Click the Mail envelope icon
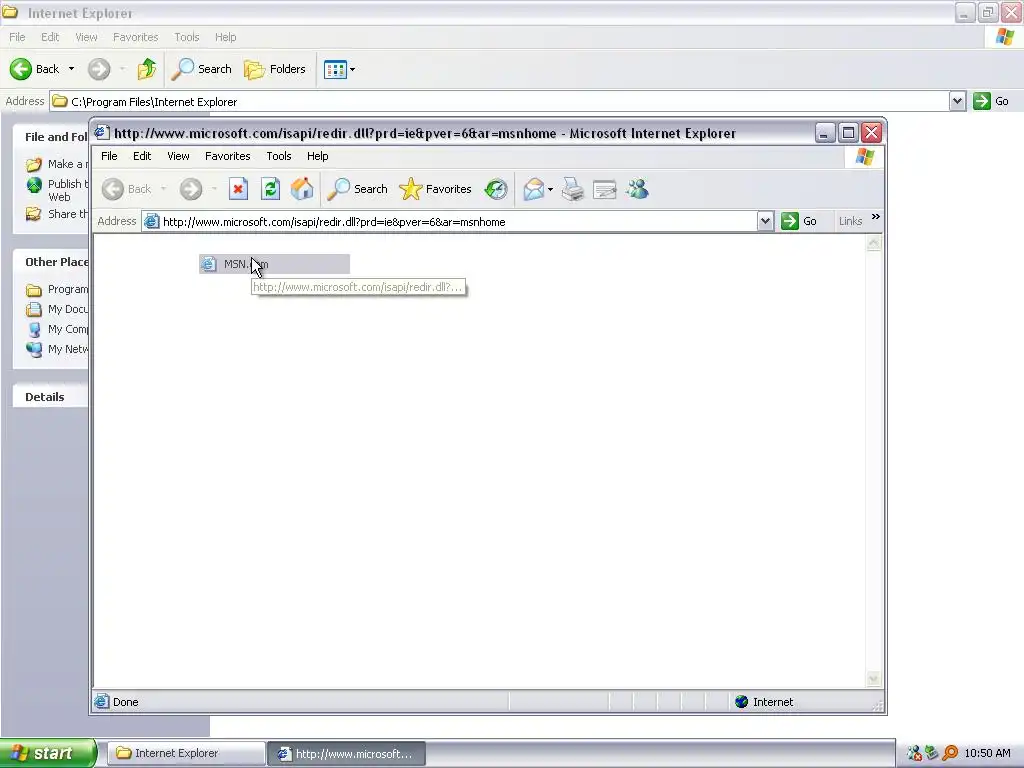This screenshot has width=1024, height=768. [x=534, y=189]
